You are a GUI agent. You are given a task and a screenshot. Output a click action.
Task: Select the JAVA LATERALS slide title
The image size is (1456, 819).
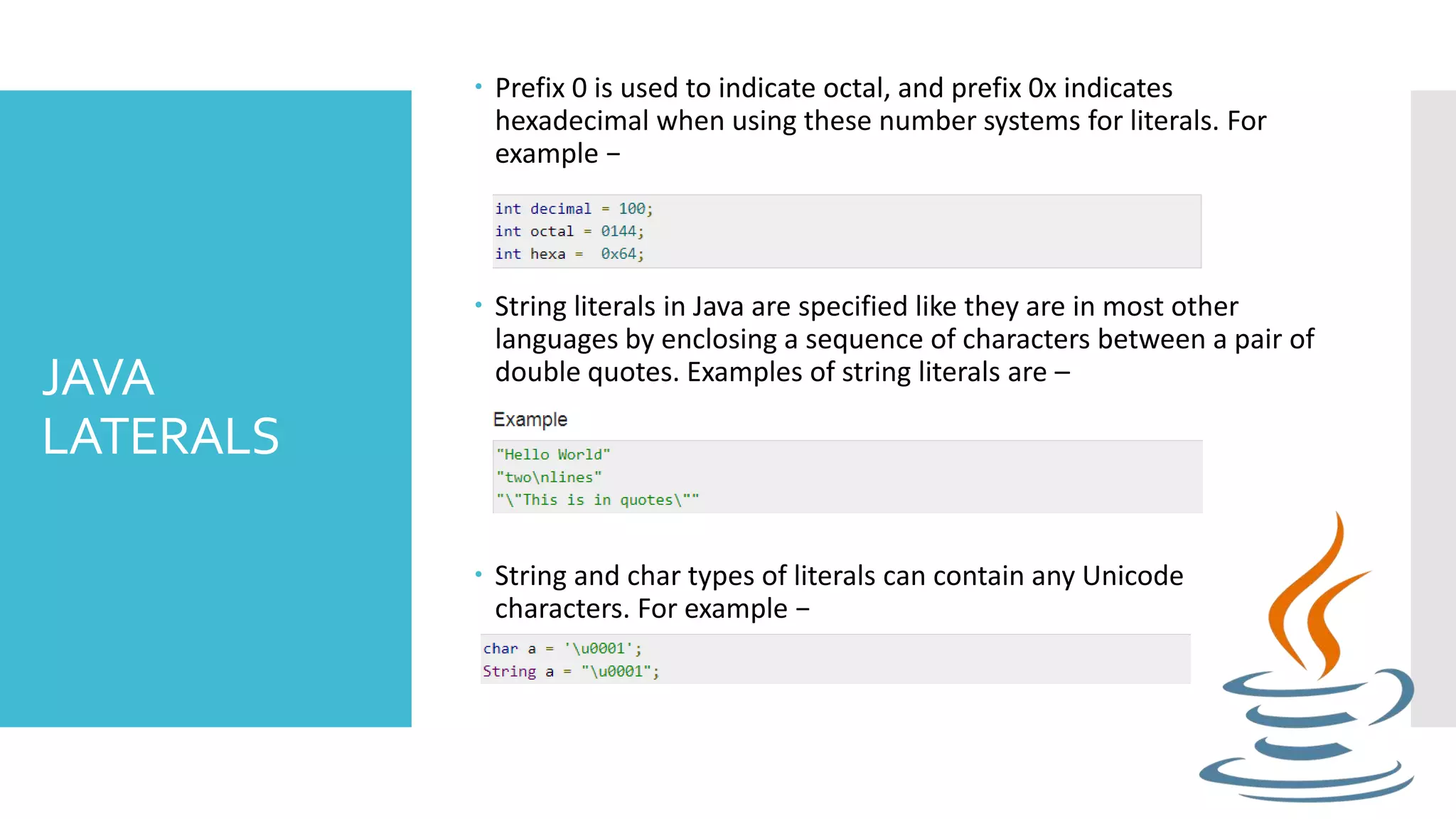click(x=161, y=407)
